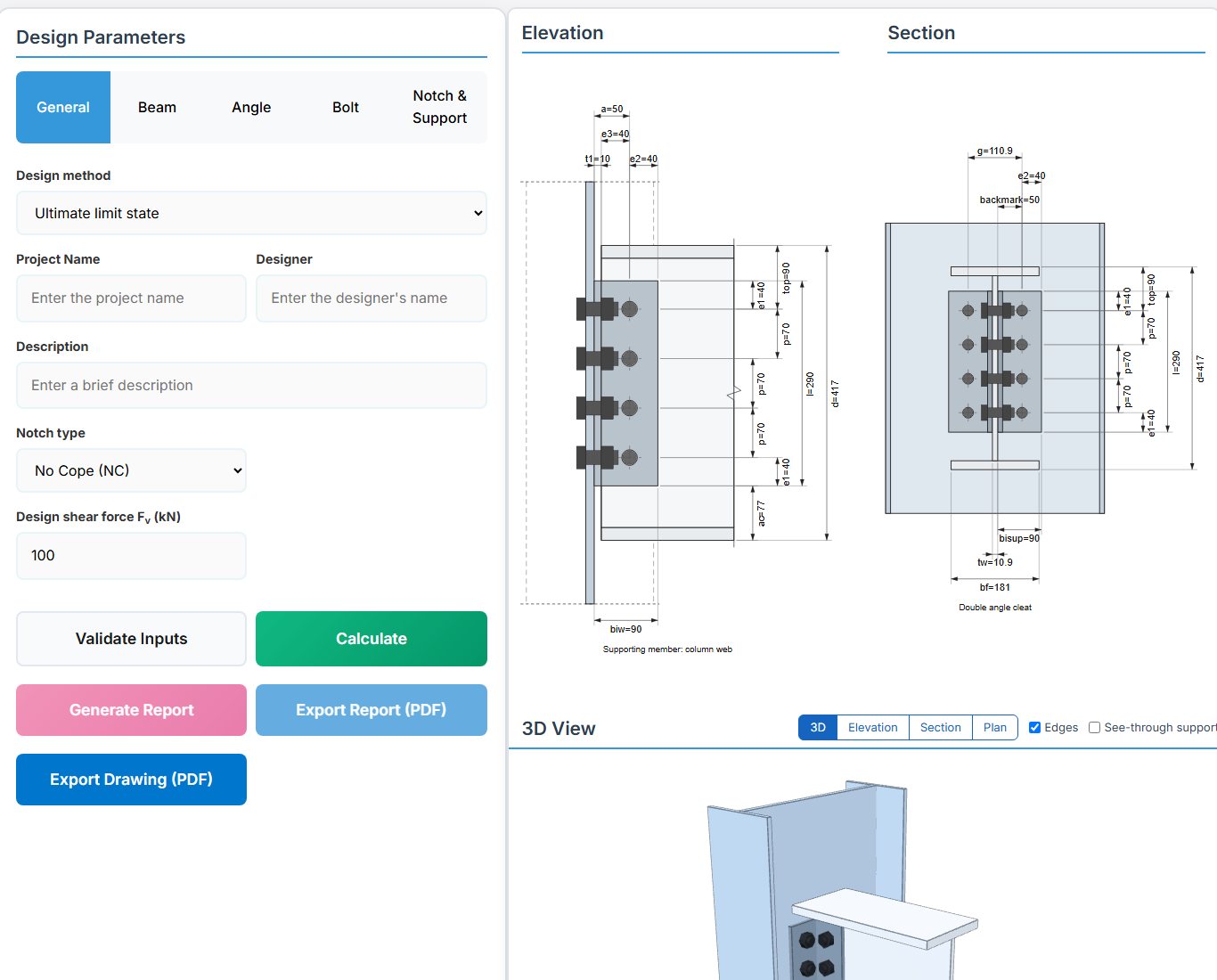1217x980 pixels.
Task: Open the Design method dropdown
Action: click(x=251, y=213)
